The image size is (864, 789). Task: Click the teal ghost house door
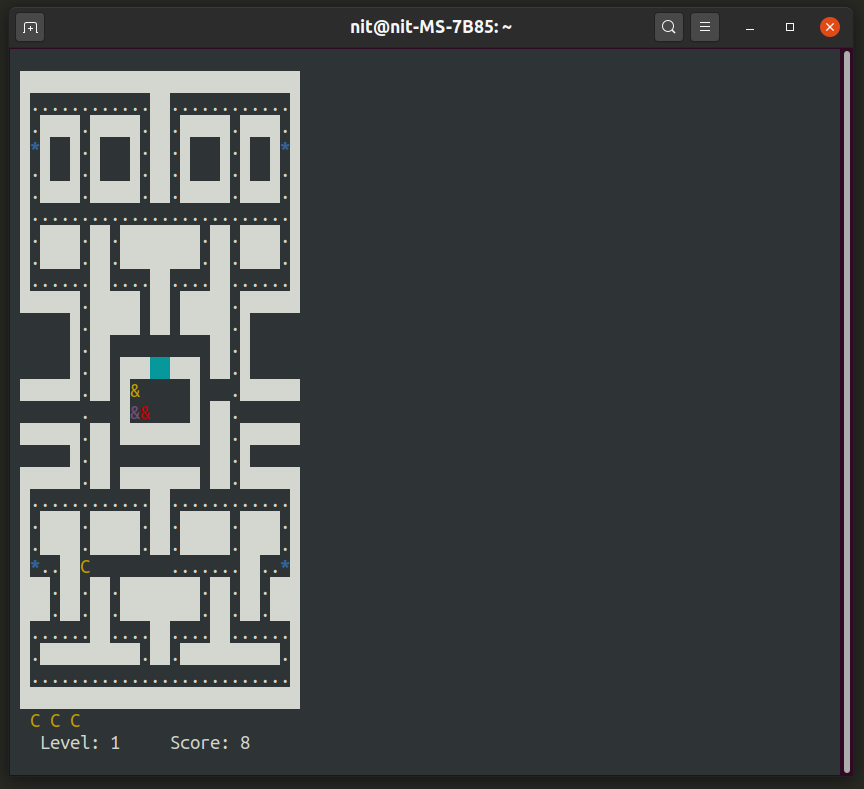pyautogui.click(x=160, y=368)
